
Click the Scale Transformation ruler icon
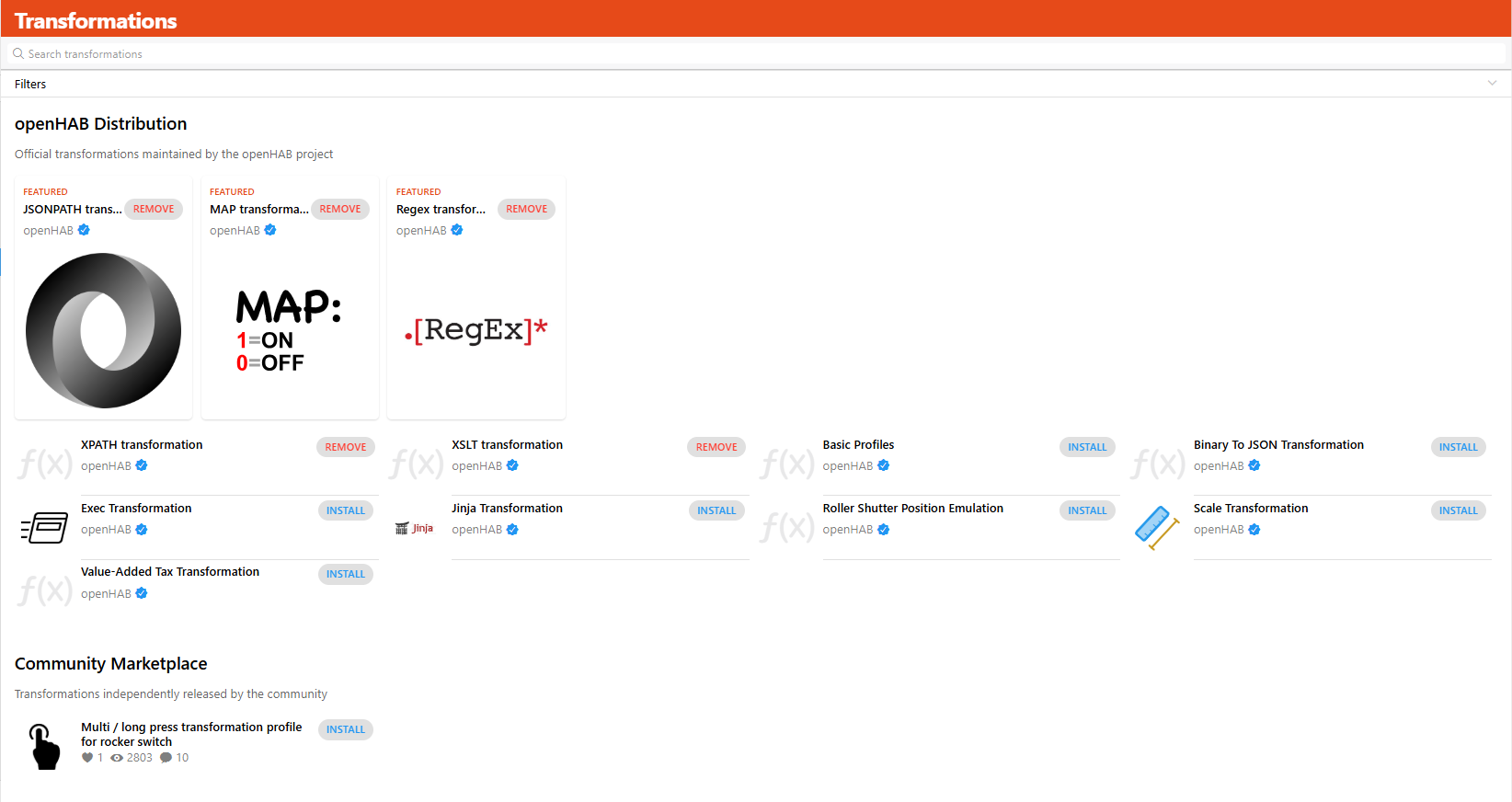point(1157,528)
